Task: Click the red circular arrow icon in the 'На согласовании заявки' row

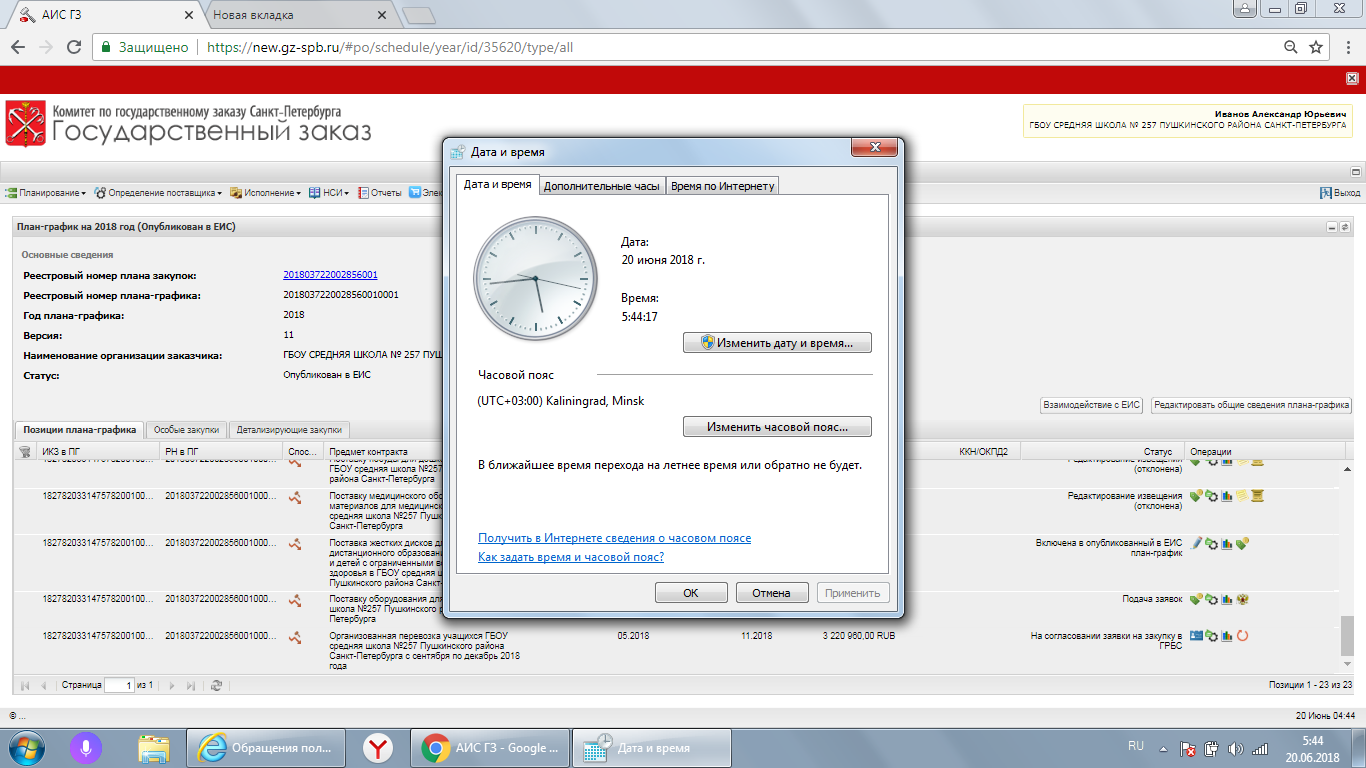Action: pyautogui.click(x=1243, y=635)
